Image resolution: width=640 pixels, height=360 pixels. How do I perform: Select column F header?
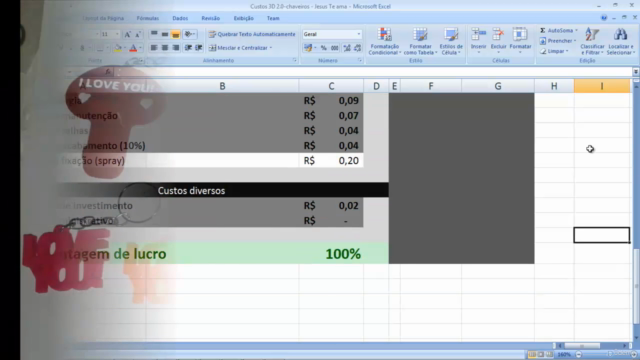(x=431, y=86)
